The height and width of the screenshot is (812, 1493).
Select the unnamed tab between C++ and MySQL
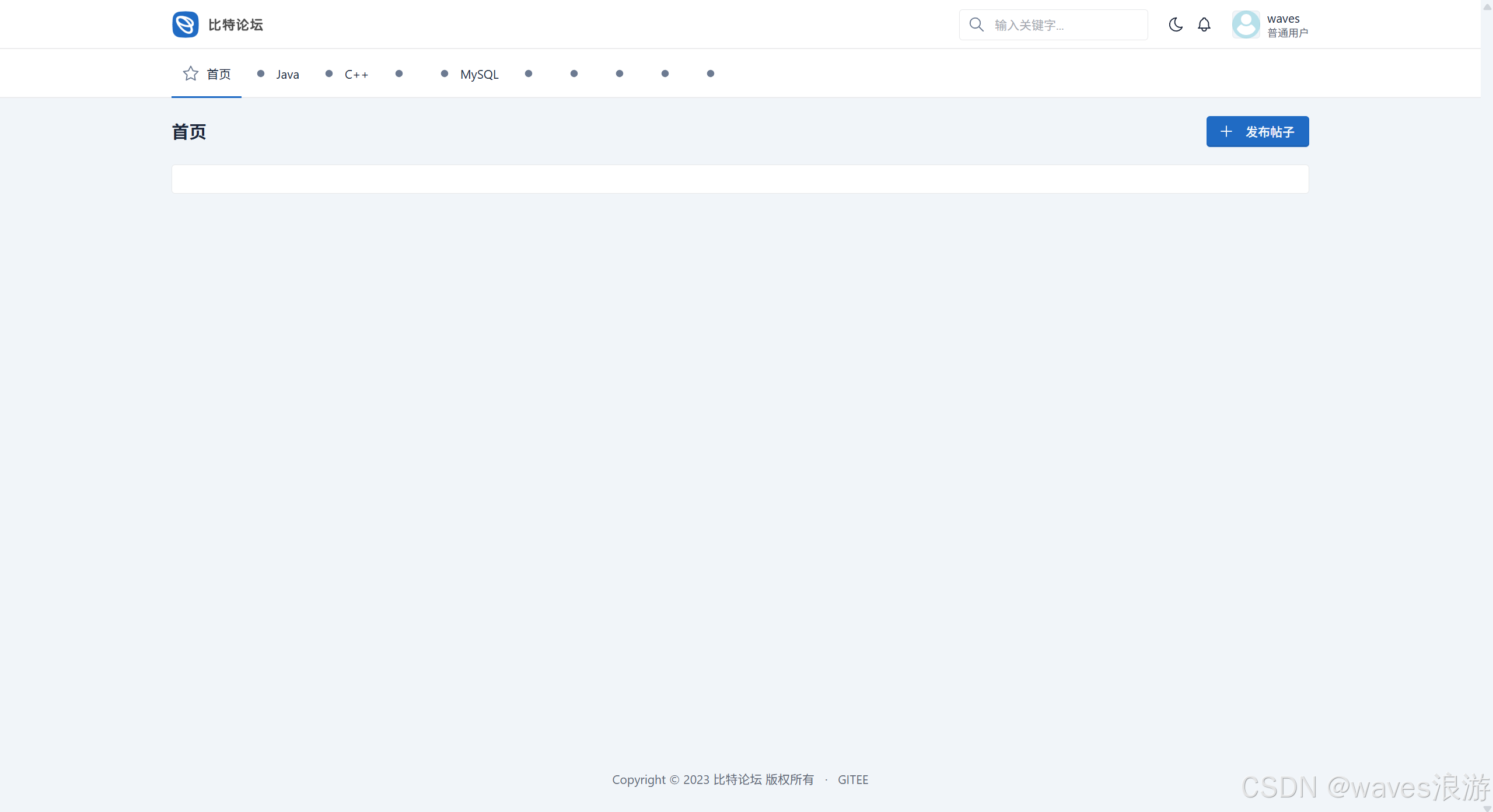point(399,73)
